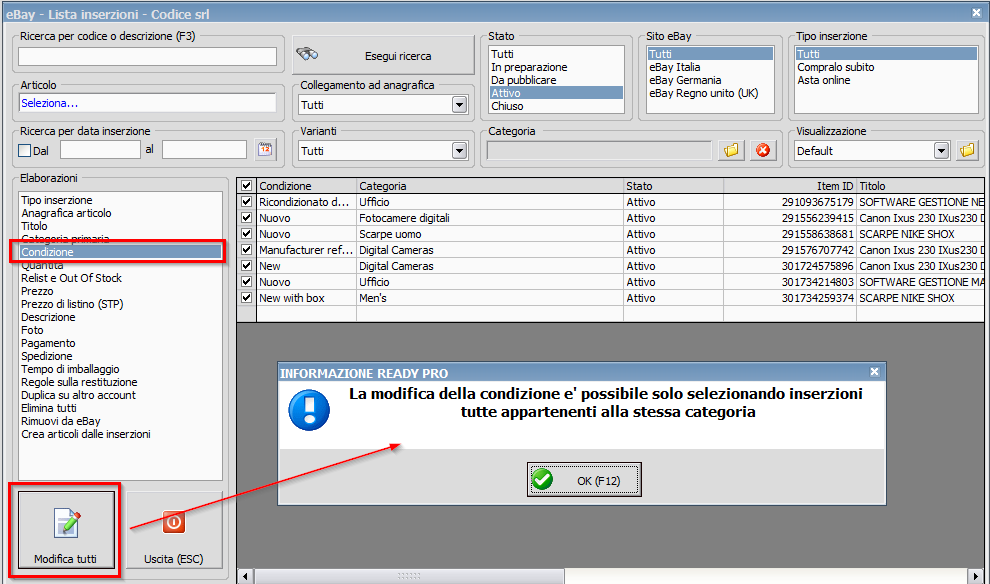This screenshot has height=584, width=990.
Task: Uncheck the New with box row checkbox
Action: tap(246, 297)
